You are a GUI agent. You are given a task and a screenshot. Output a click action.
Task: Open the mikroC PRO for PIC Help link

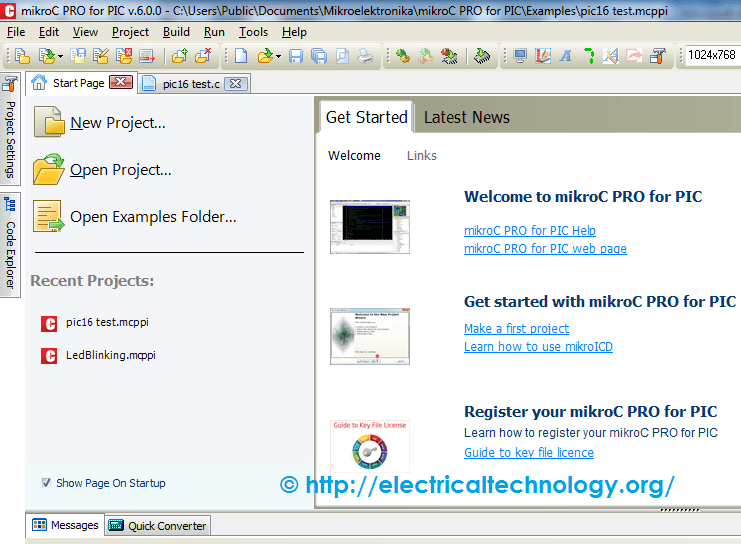pos(530,231)
